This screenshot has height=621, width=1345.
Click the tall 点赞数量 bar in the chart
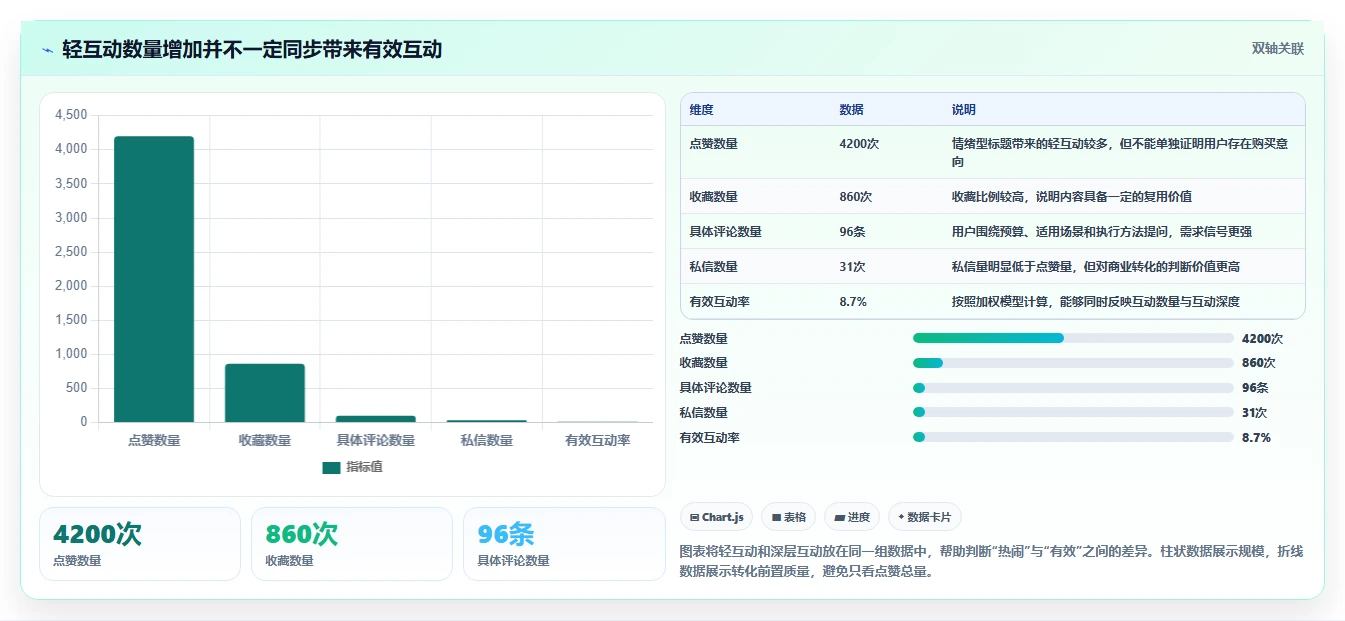[x=154, y=279]
